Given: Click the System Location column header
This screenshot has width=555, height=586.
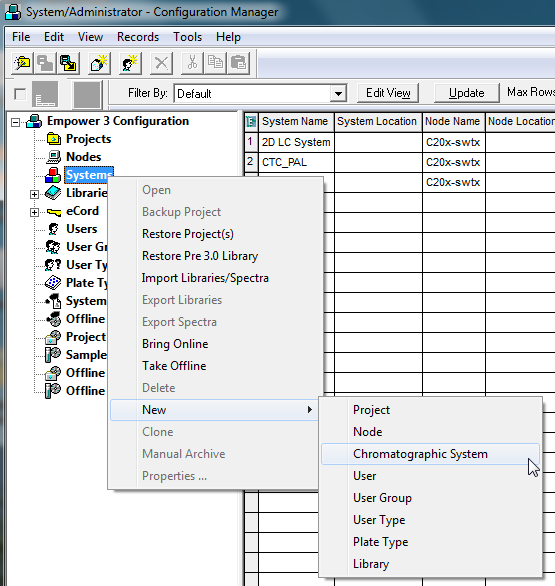Looking at the screenshot, I should click(x=378, y=122).
